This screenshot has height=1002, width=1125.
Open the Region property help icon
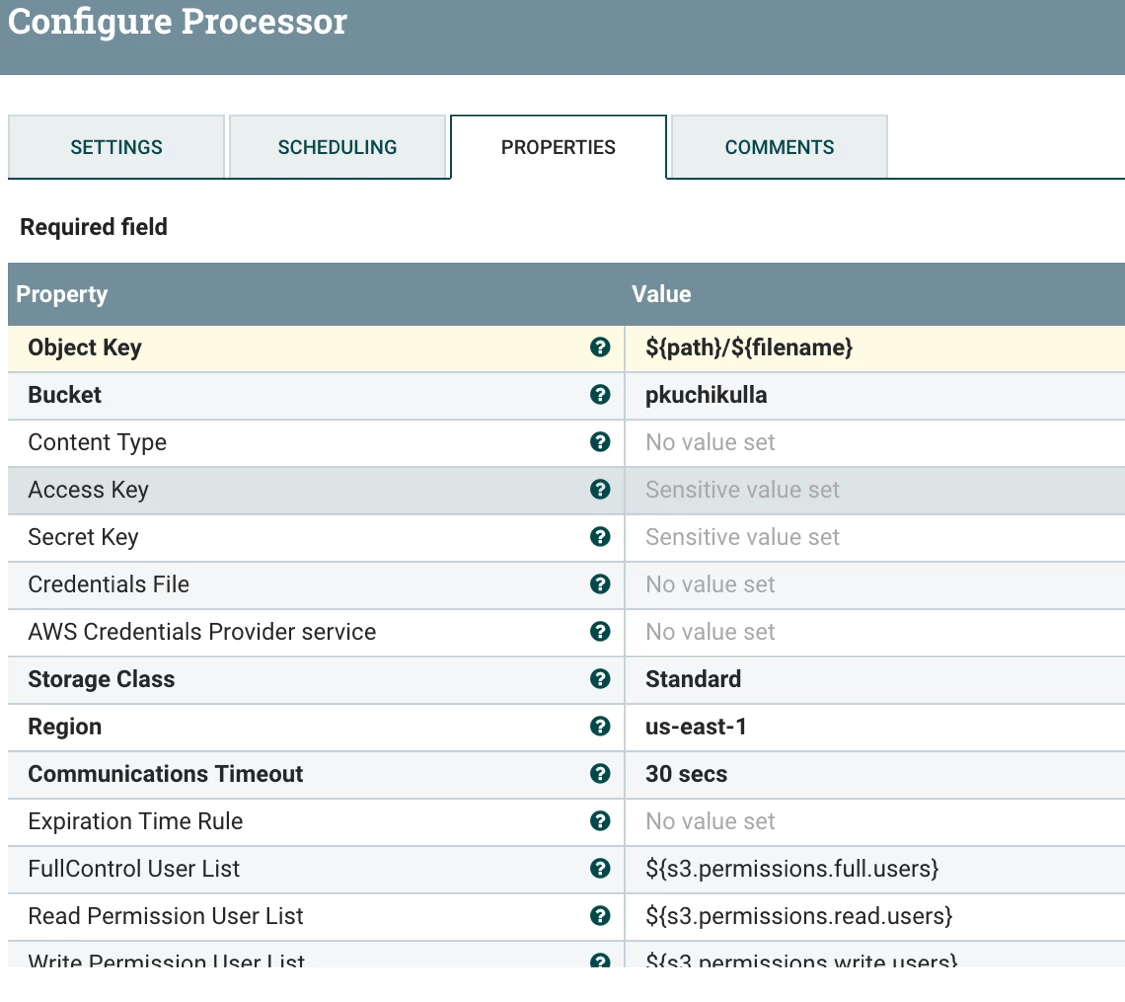pos(600,727)
